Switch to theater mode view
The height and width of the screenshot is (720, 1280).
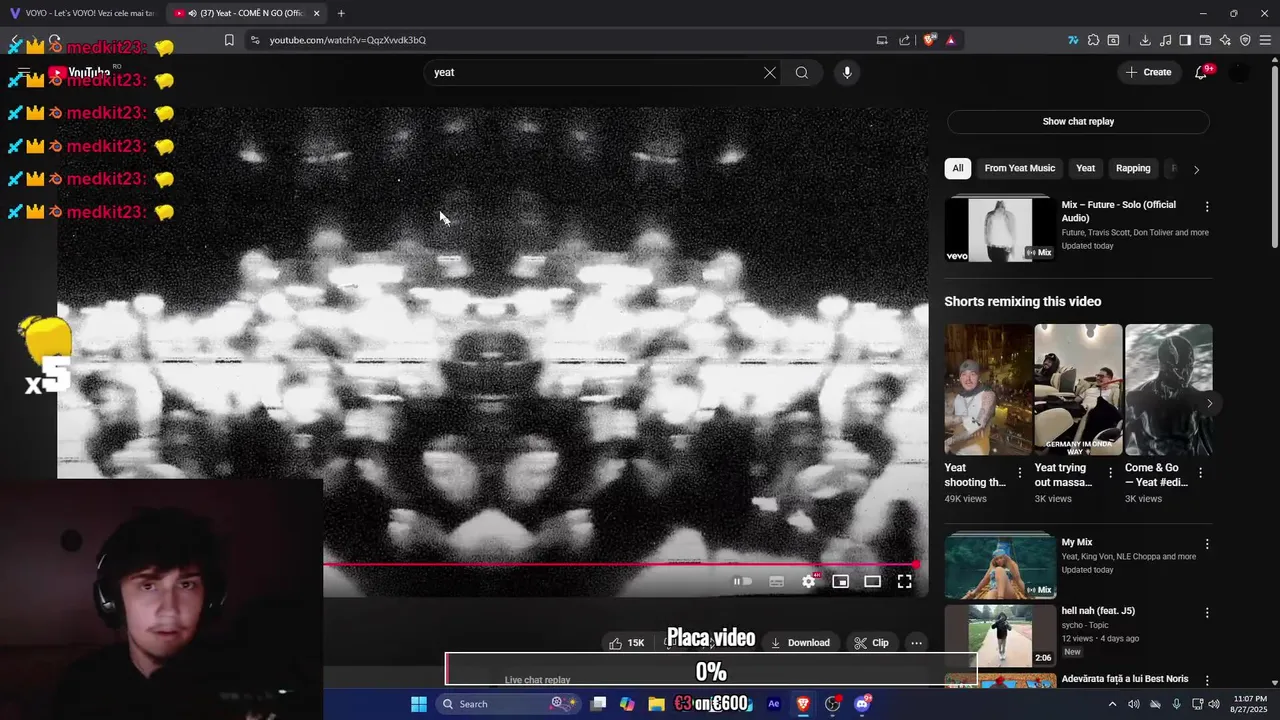(x=872, y=581)
